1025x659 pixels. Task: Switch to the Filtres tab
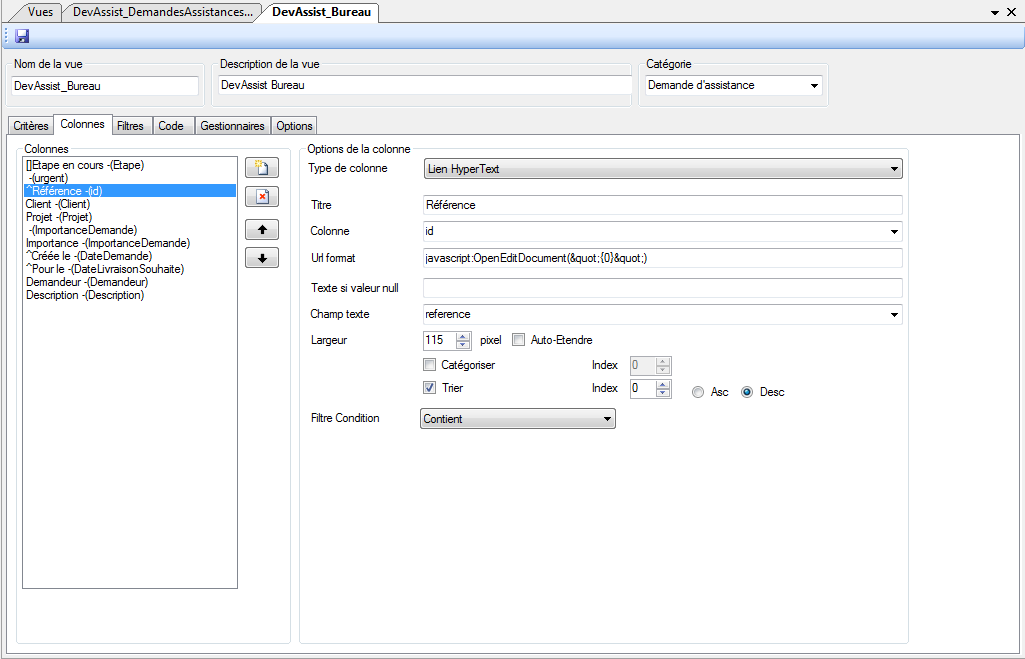[x=130, y=126]
